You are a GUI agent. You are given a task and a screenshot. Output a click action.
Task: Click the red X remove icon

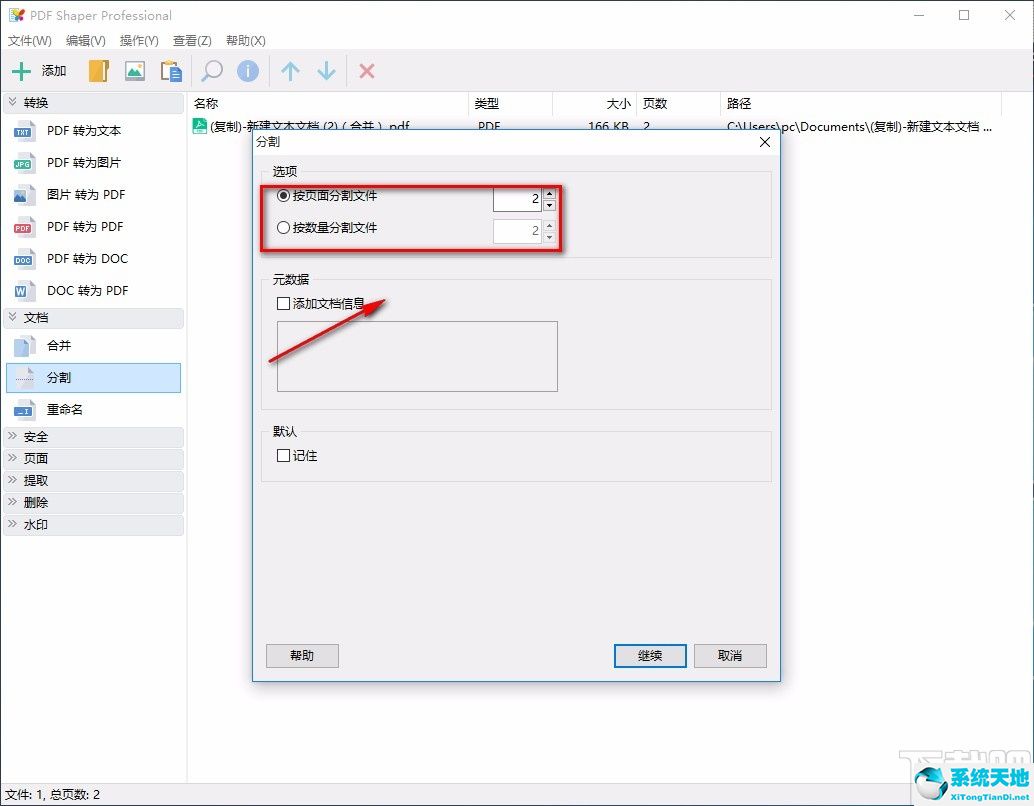click(367, 71)
